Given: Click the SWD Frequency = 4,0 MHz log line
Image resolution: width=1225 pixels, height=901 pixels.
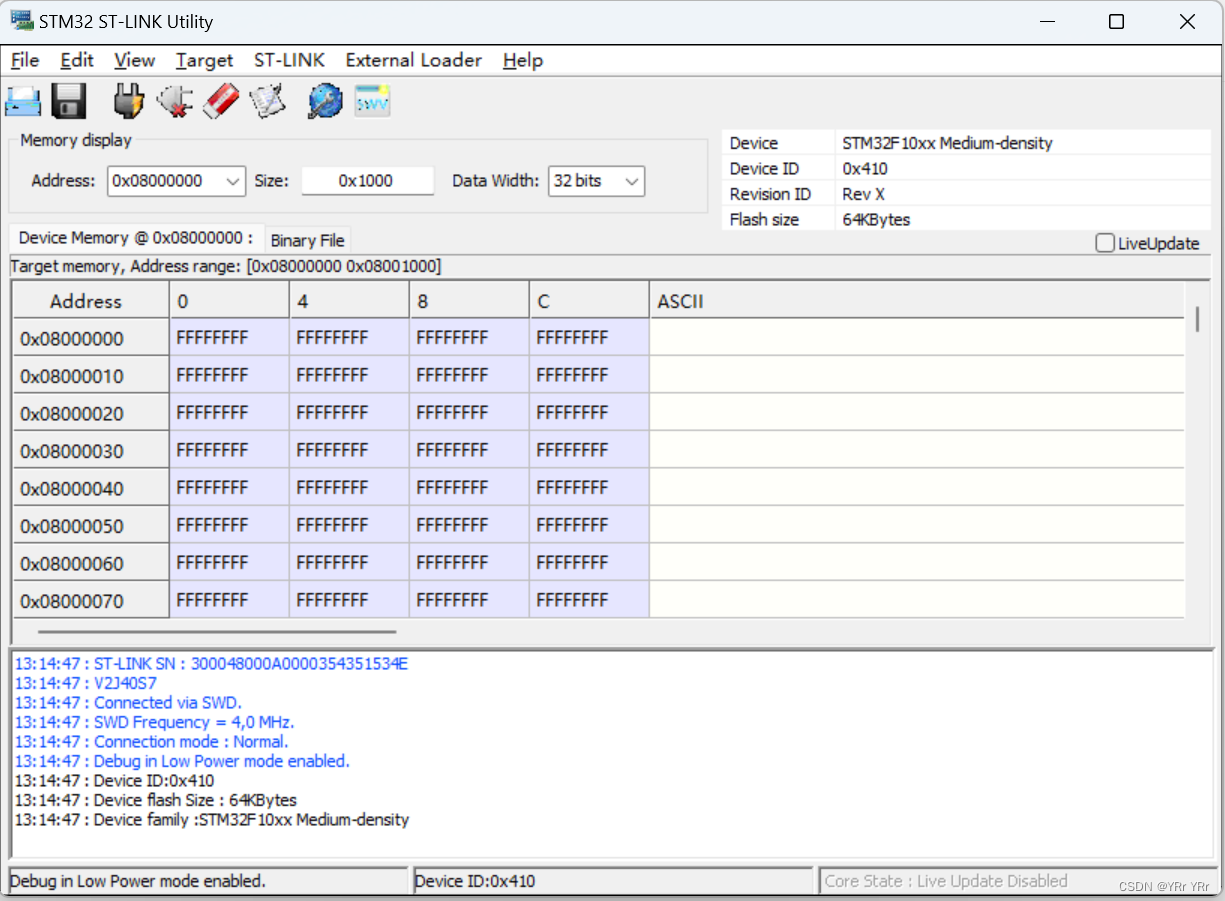Looking at the screenshot, I should (154, 722).
